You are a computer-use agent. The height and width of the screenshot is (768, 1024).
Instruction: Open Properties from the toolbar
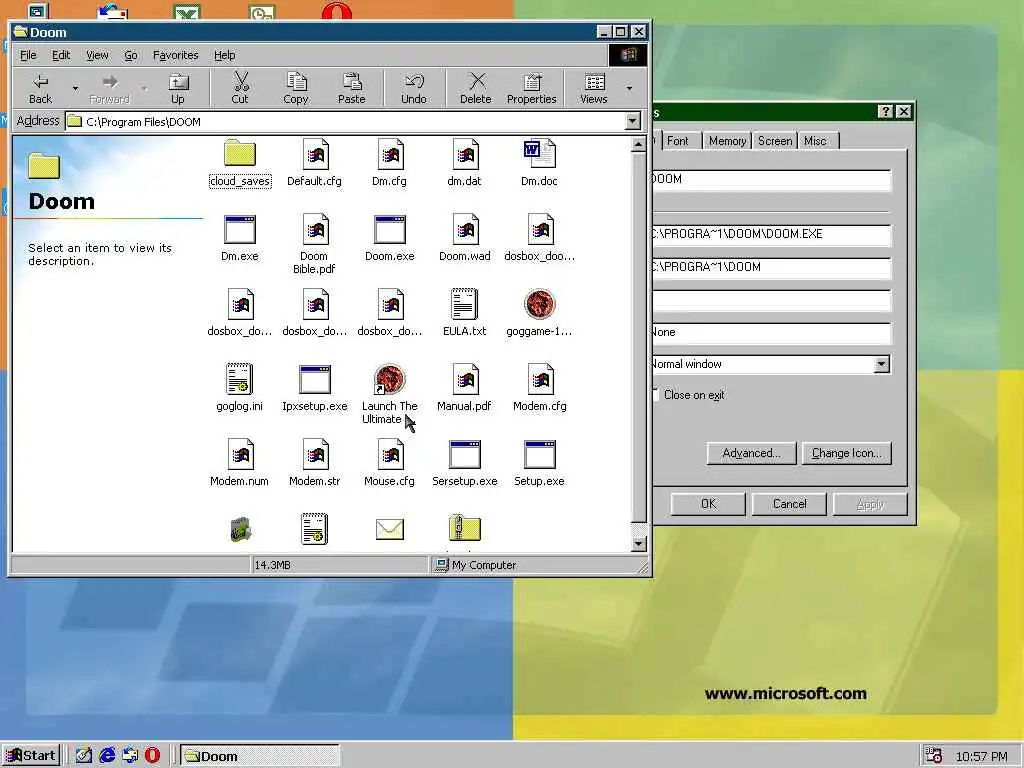pos(532,88)
